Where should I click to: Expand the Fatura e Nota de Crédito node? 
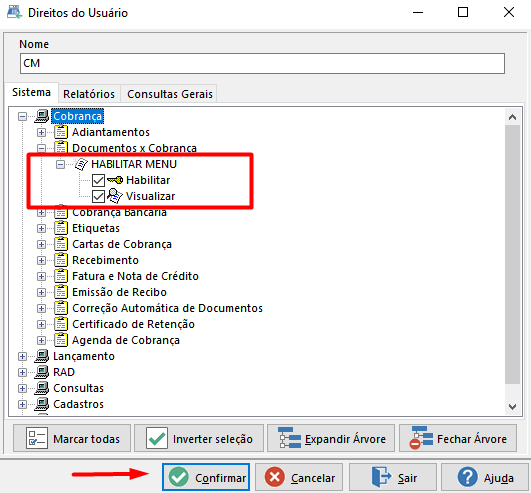coord(41,276)
